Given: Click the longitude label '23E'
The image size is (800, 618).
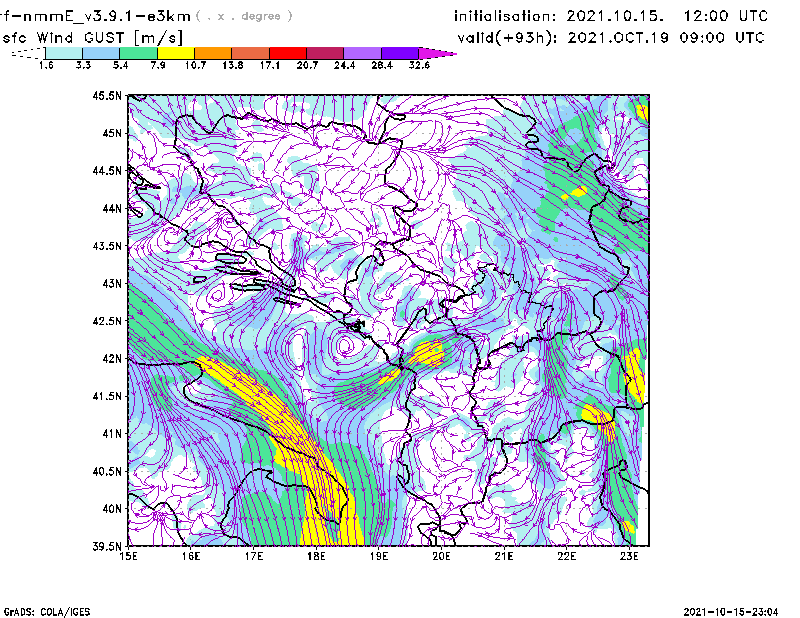Looking at the screenshot, I should pos(629,556).
